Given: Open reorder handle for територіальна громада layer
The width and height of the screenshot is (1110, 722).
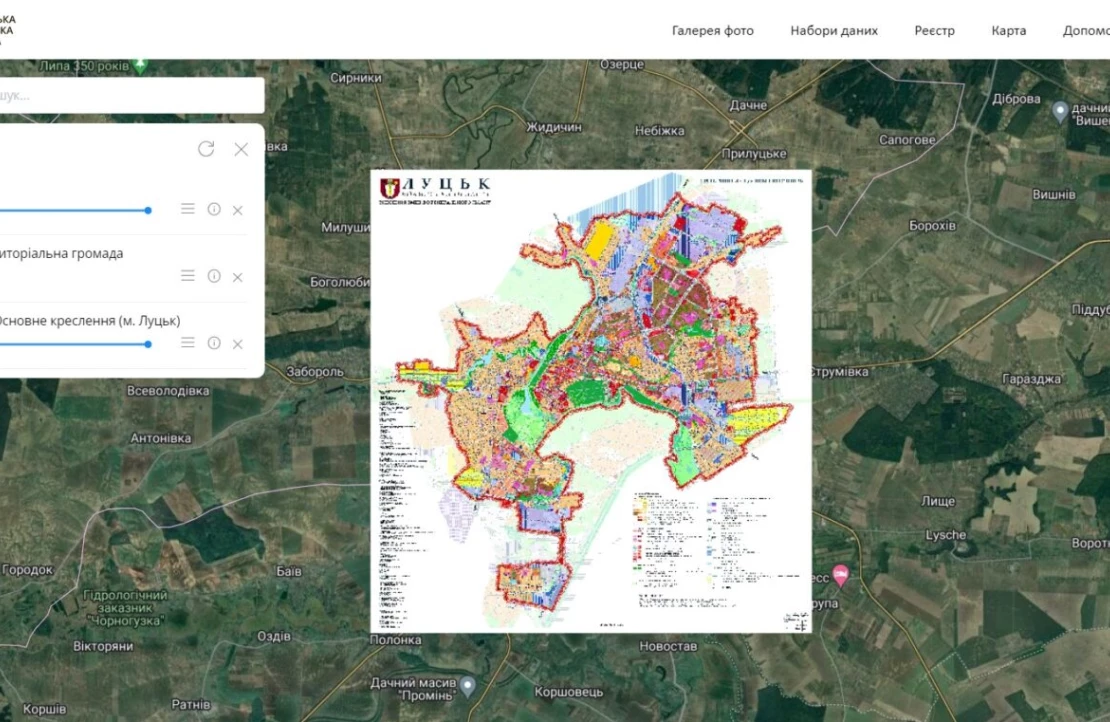Looking at the screenshot, I should (x=188, y=275).
